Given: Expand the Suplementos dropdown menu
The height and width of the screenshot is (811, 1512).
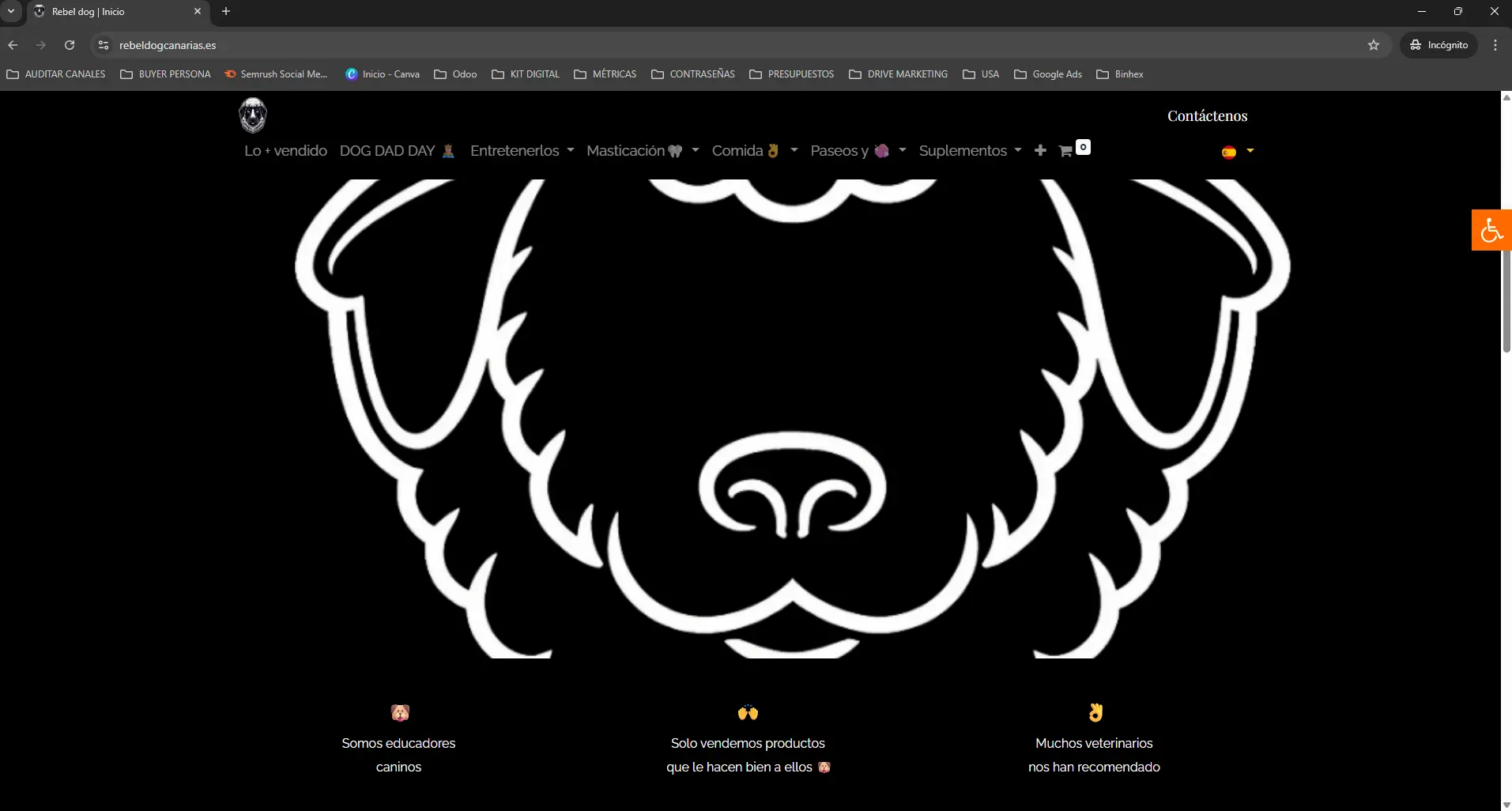Looking at the screenshot, I should point(970,151).
